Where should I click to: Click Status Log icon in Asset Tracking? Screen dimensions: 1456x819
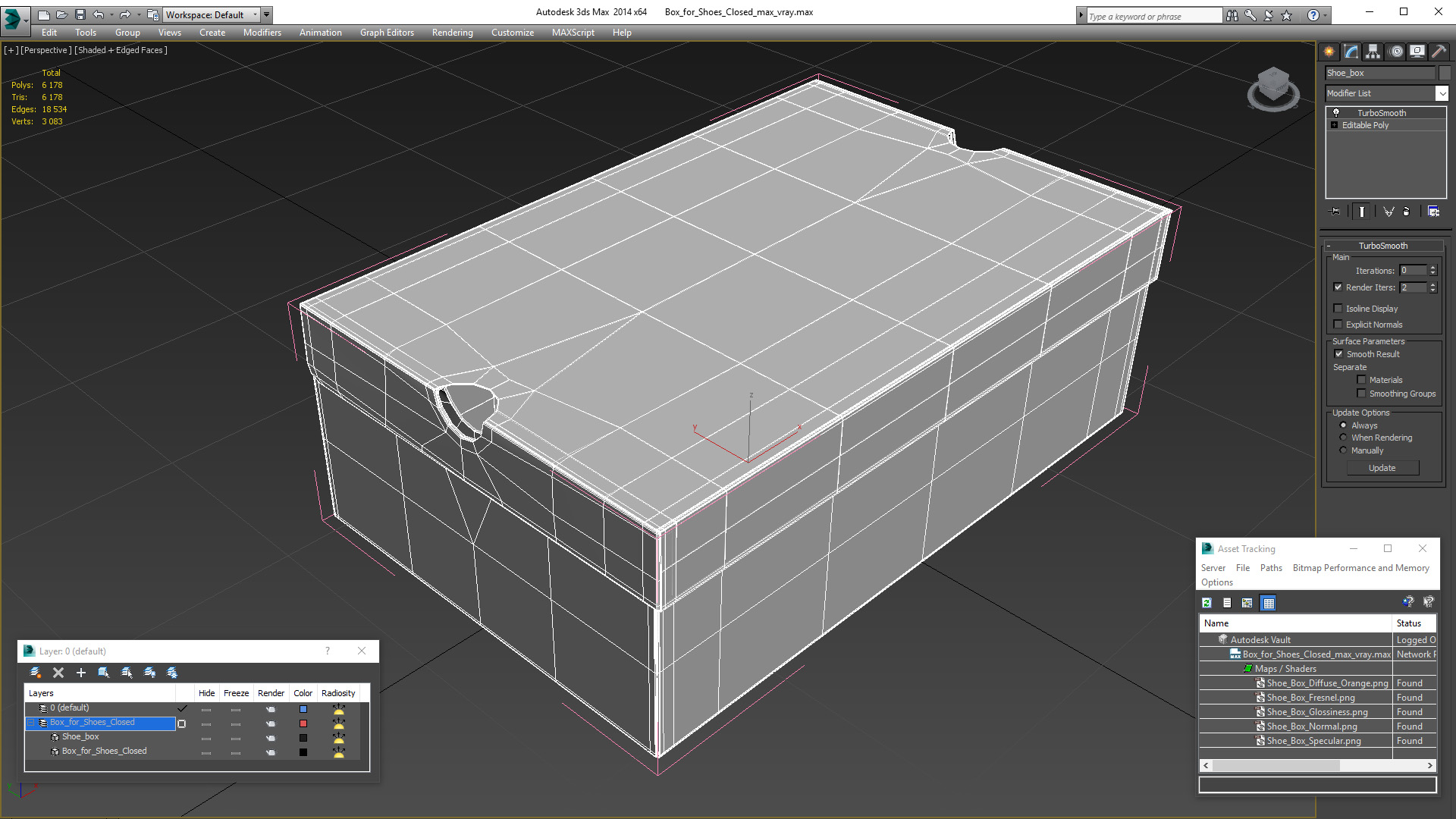pyautogui.click(x=1227, y=603)
